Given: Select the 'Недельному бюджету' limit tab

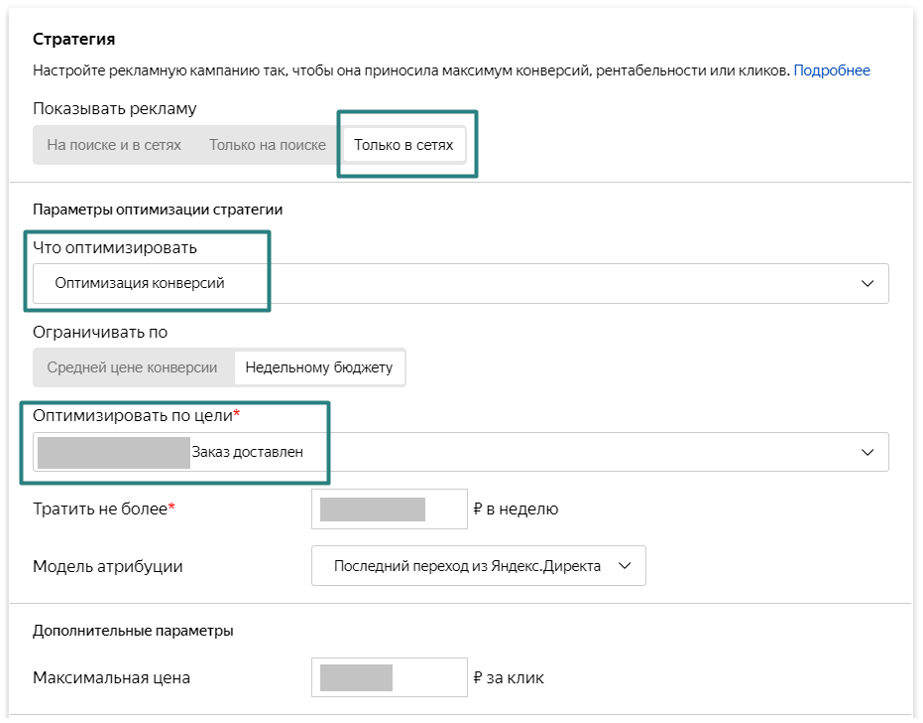Looking at the screenshot, I should (x=319, y=367).
